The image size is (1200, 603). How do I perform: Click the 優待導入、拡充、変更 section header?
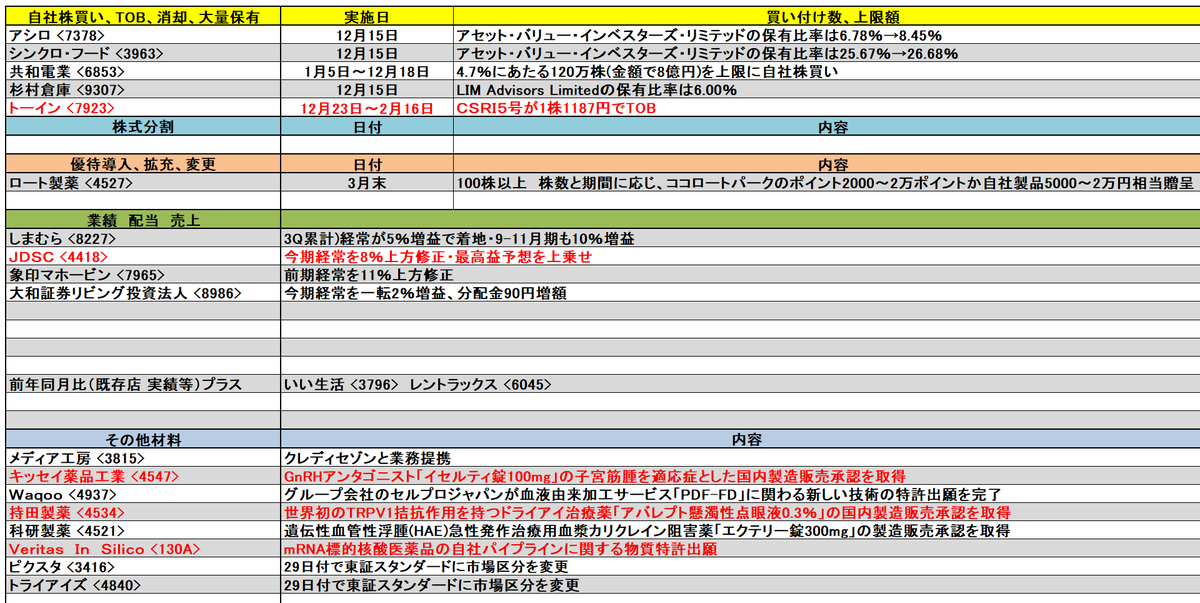[x=143, y=164]
